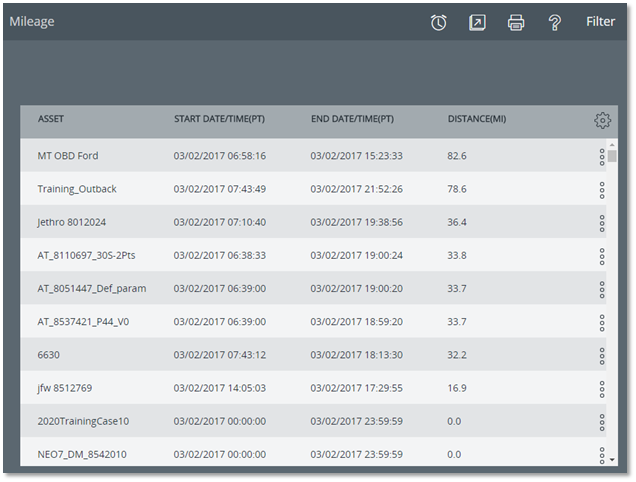Print the Mileage report
The image size is (636, 482).
(516, 22)
